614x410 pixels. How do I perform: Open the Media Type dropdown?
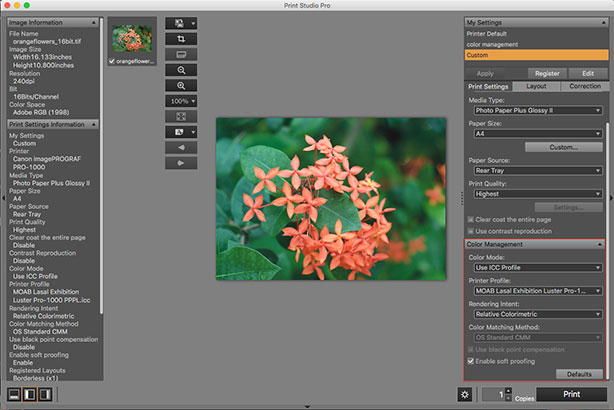coord(538,110)
